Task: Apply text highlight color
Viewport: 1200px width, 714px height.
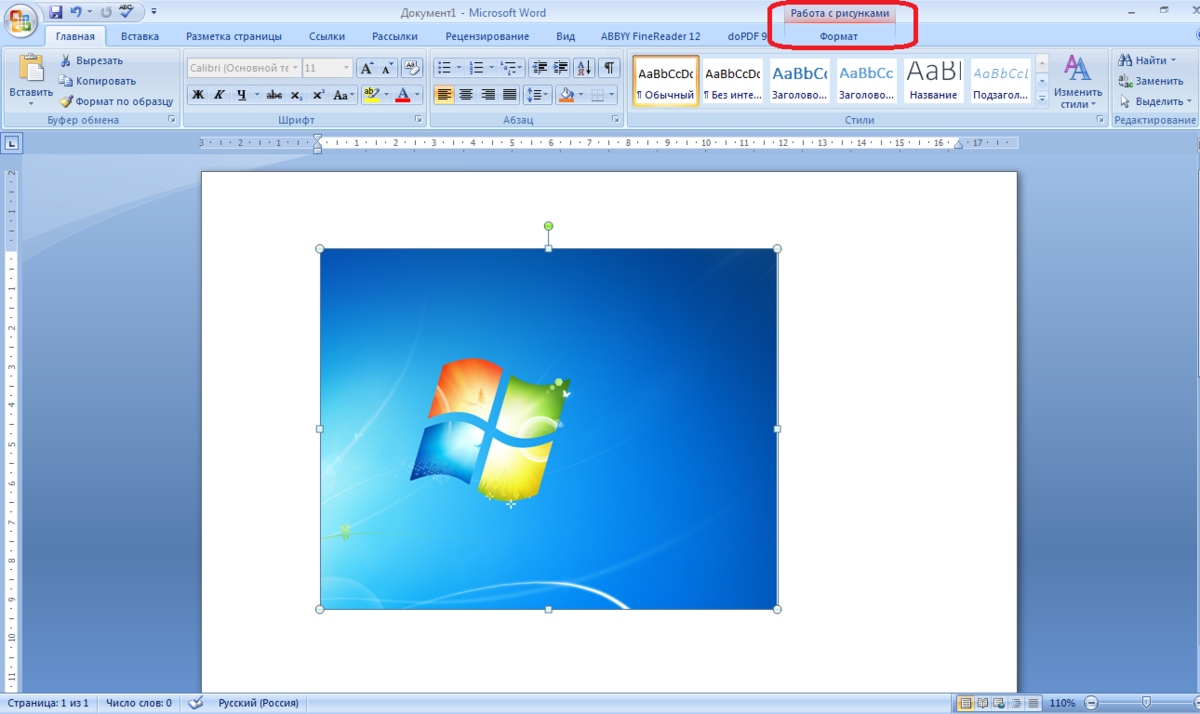Action: pos(370,95)
